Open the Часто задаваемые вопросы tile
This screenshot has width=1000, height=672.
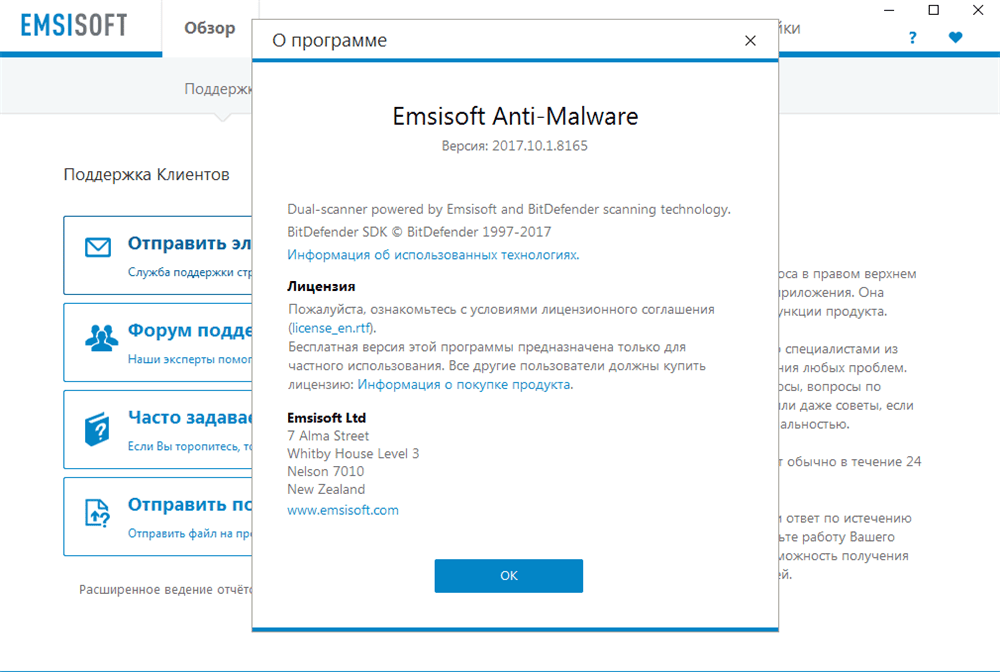[x=158, y=430]
